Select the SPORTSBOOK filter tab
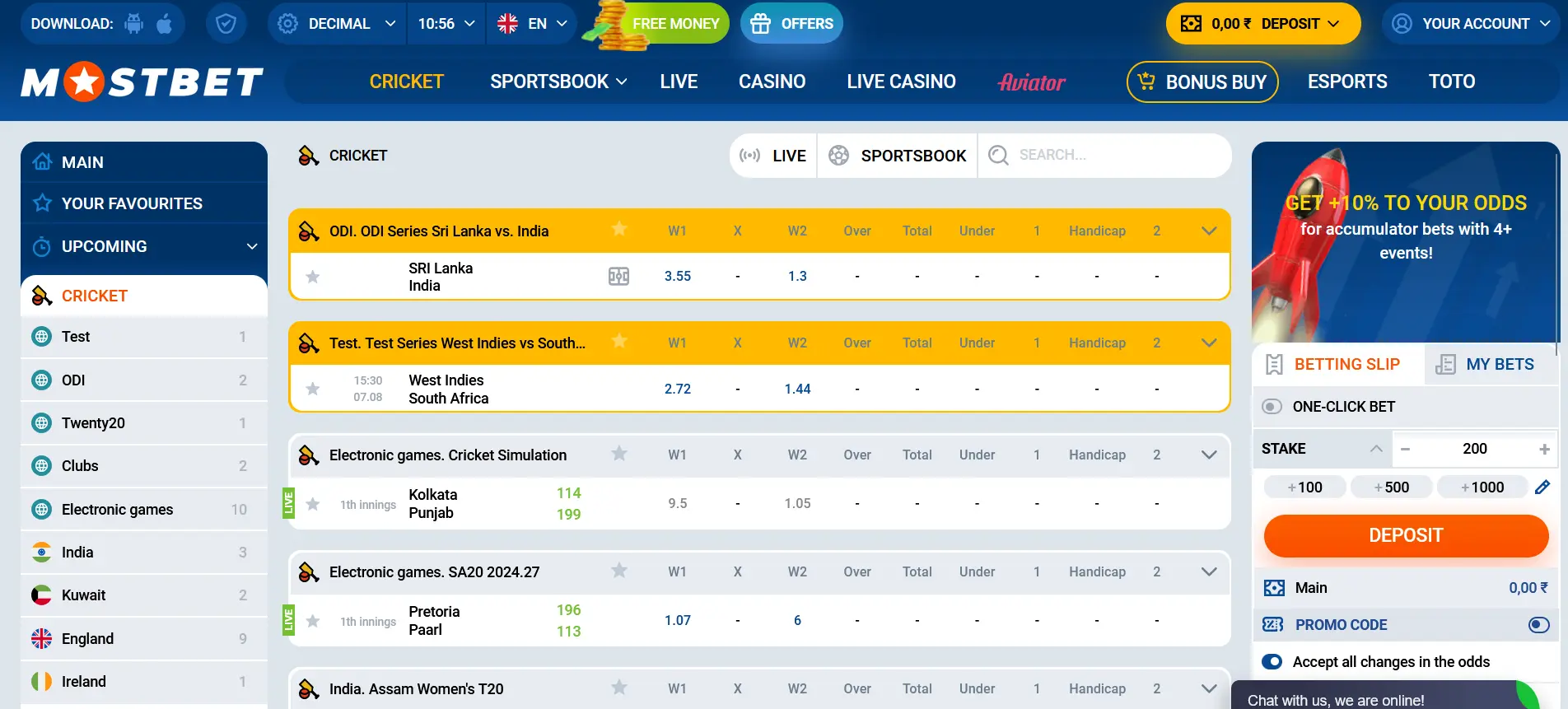 coord(897,156)
